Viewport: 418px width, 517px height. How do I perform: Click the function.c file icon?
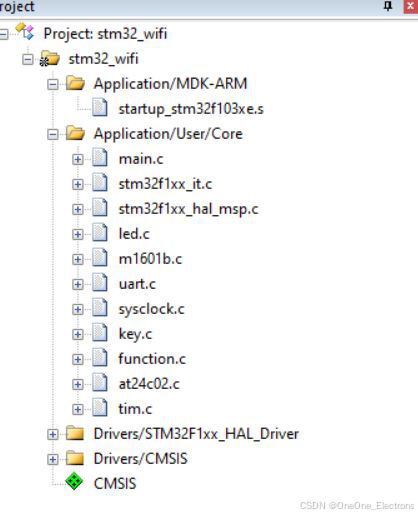pyautogui.click(x=100, y=358)
